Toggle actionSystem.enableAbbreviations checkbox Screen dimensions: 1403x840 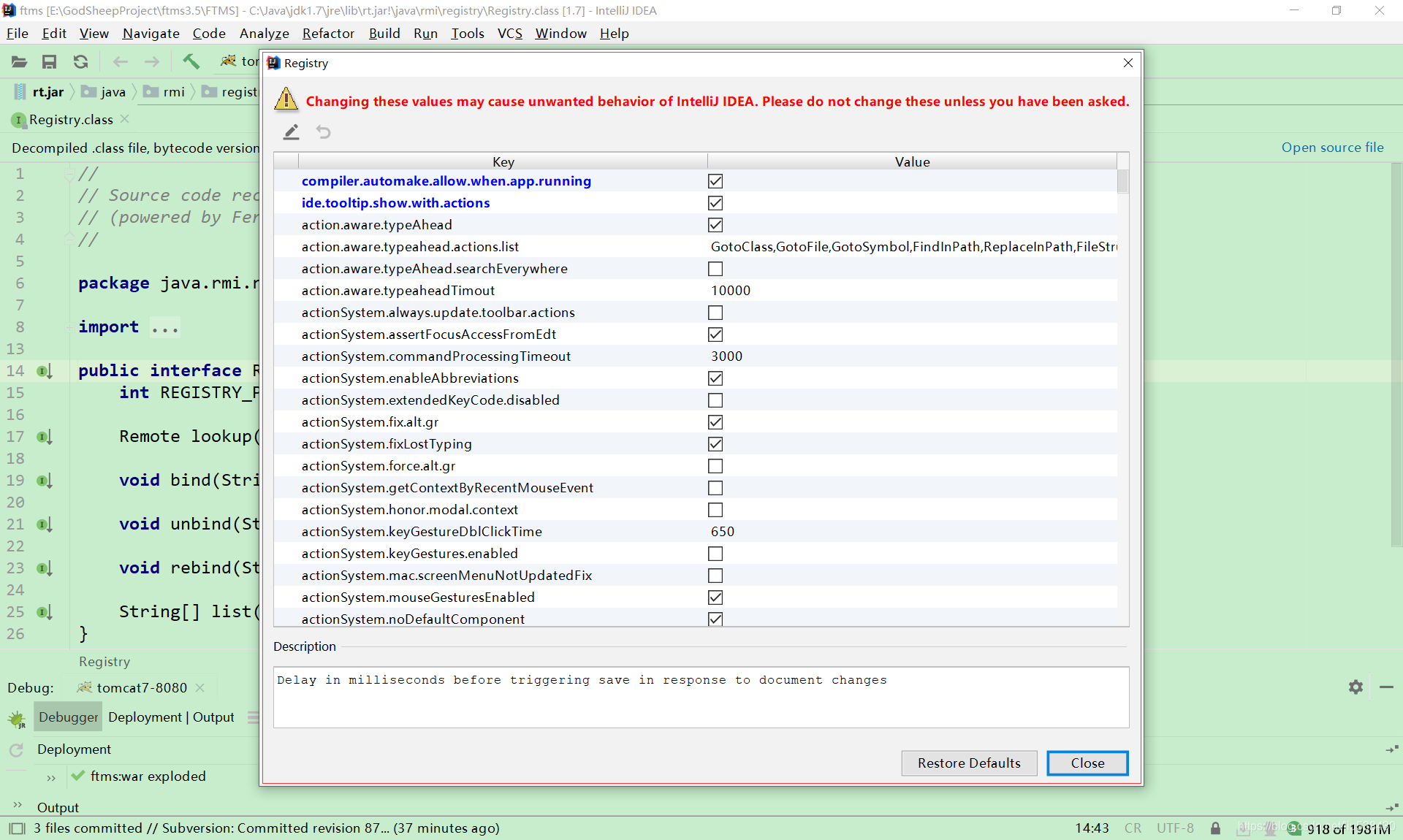tap(715, 378)
